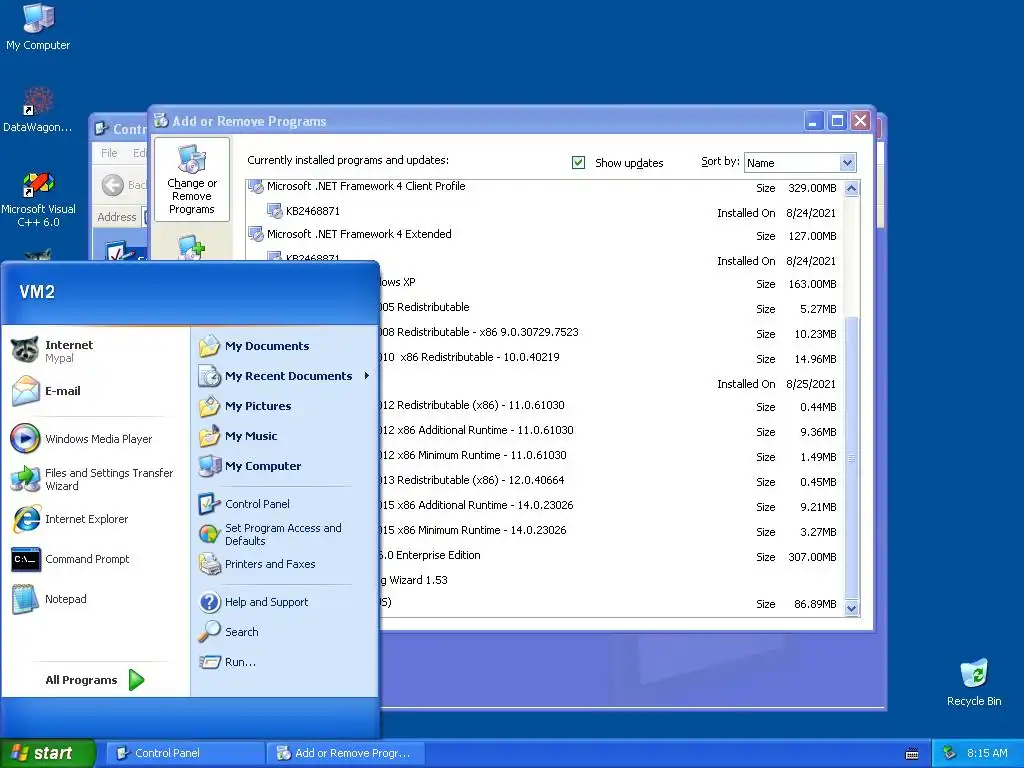The height and width of the screenshot is (768, 1024).
Task: Click the 8:15 AM taskbar clock
Action: (x=987, y=753)
